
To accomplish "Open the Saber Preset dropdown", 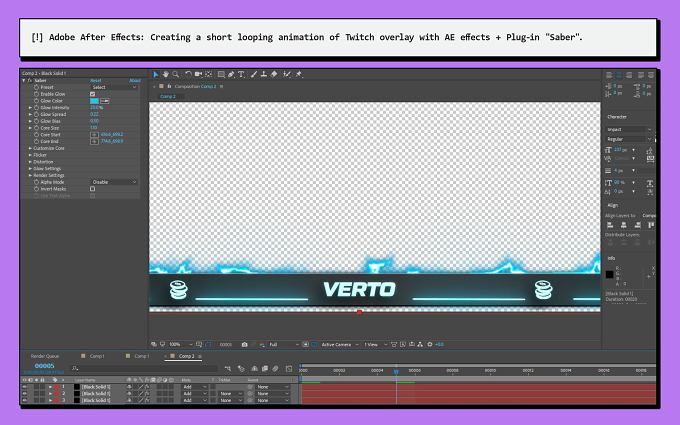I will click(x=114, y=87).
